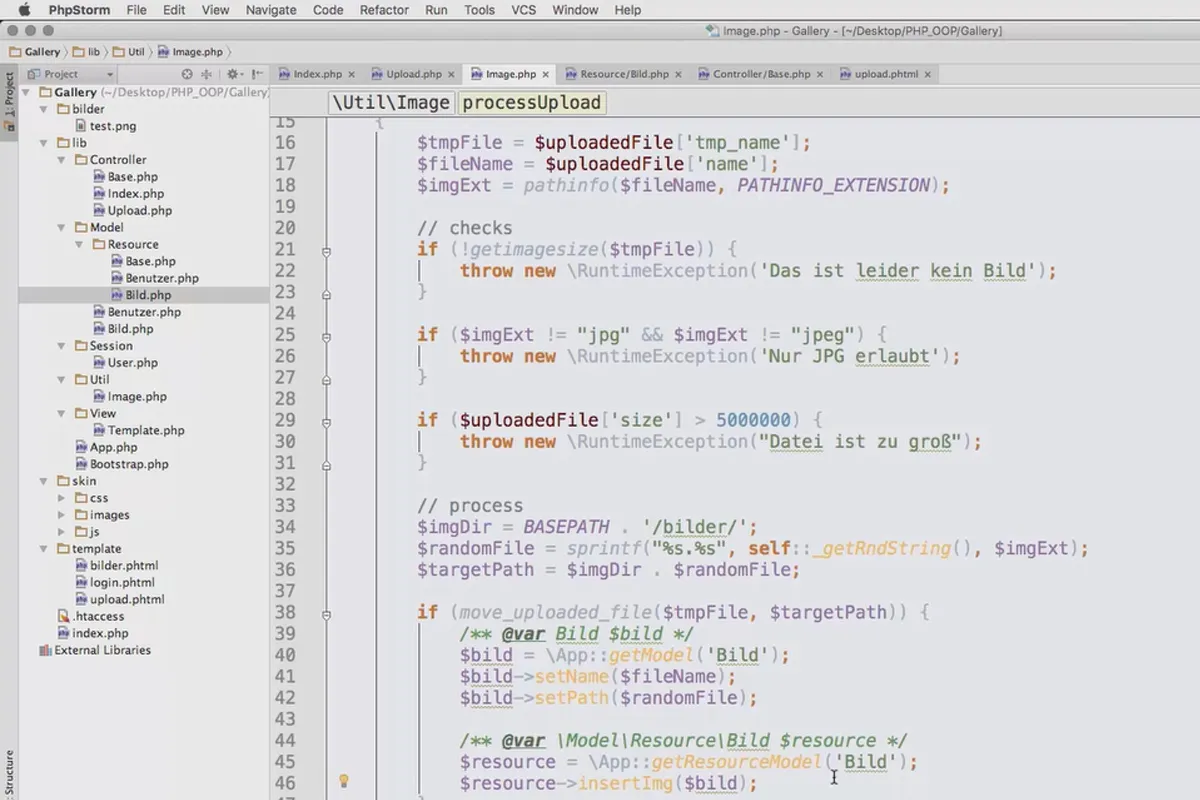Close the Controller/Base.php tab
This screenshot has width=1200, height=800.
(x=820, y=74)
